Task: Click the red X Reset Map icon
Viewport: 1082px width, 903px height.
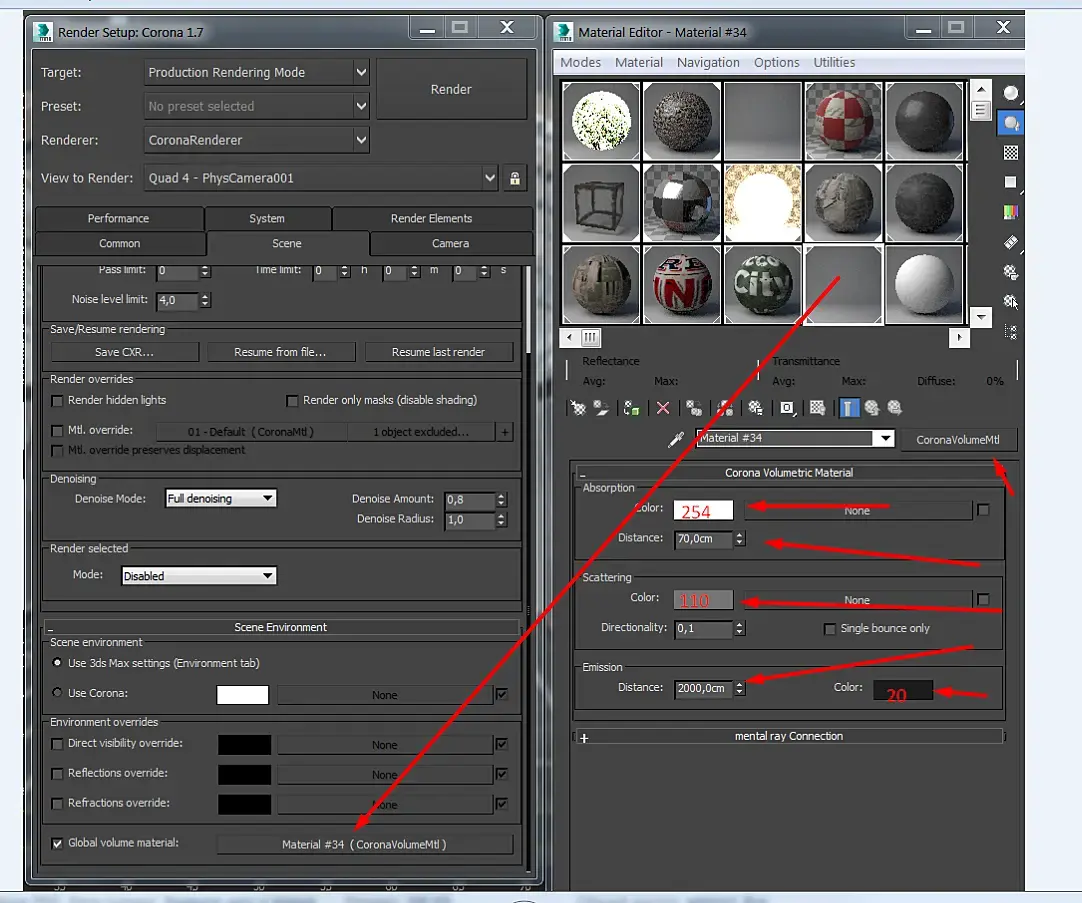Action: (663, 408)
